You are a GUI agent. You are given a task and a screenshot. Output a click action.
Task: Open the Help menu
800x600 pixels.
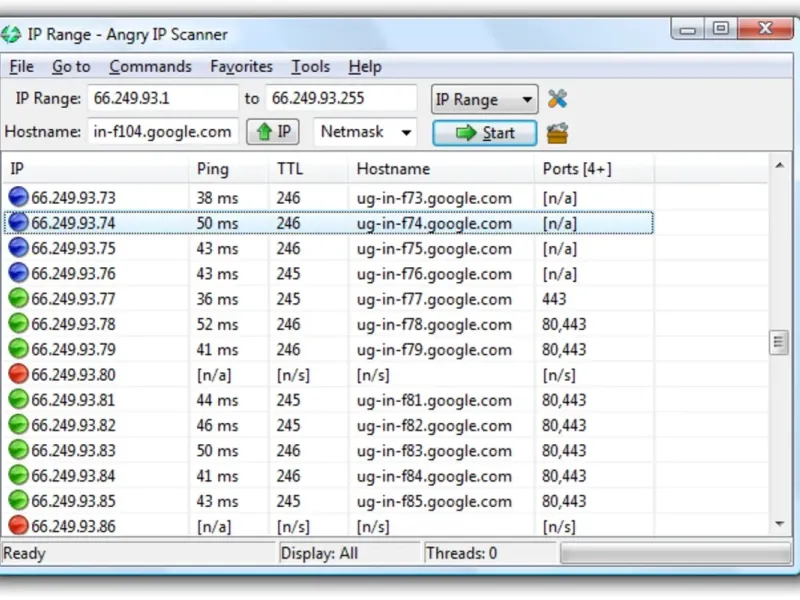point(365,66)
